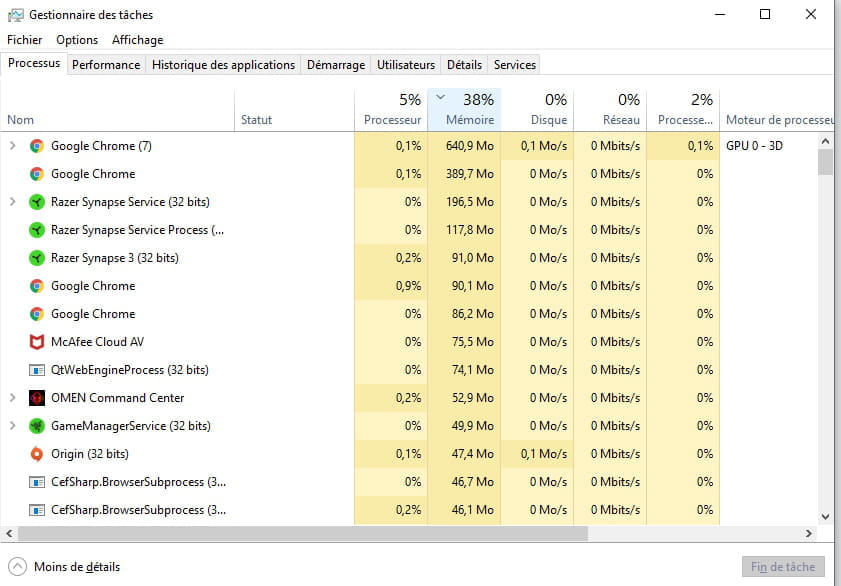This screenshot has width=841, height=586.
Task: Select the Processus tab
Action: click(x=34, y=63)
